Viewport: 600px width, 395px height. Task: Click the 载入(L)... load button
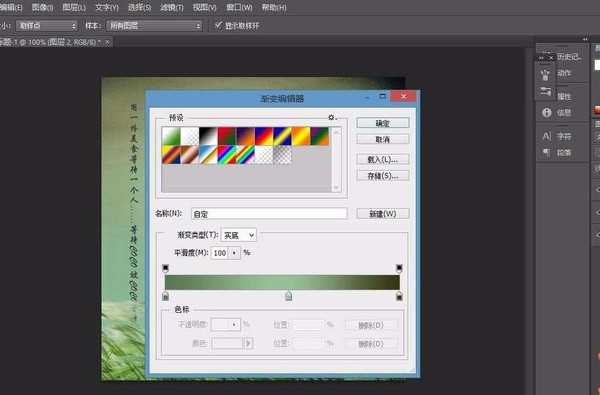pos(383,159)
